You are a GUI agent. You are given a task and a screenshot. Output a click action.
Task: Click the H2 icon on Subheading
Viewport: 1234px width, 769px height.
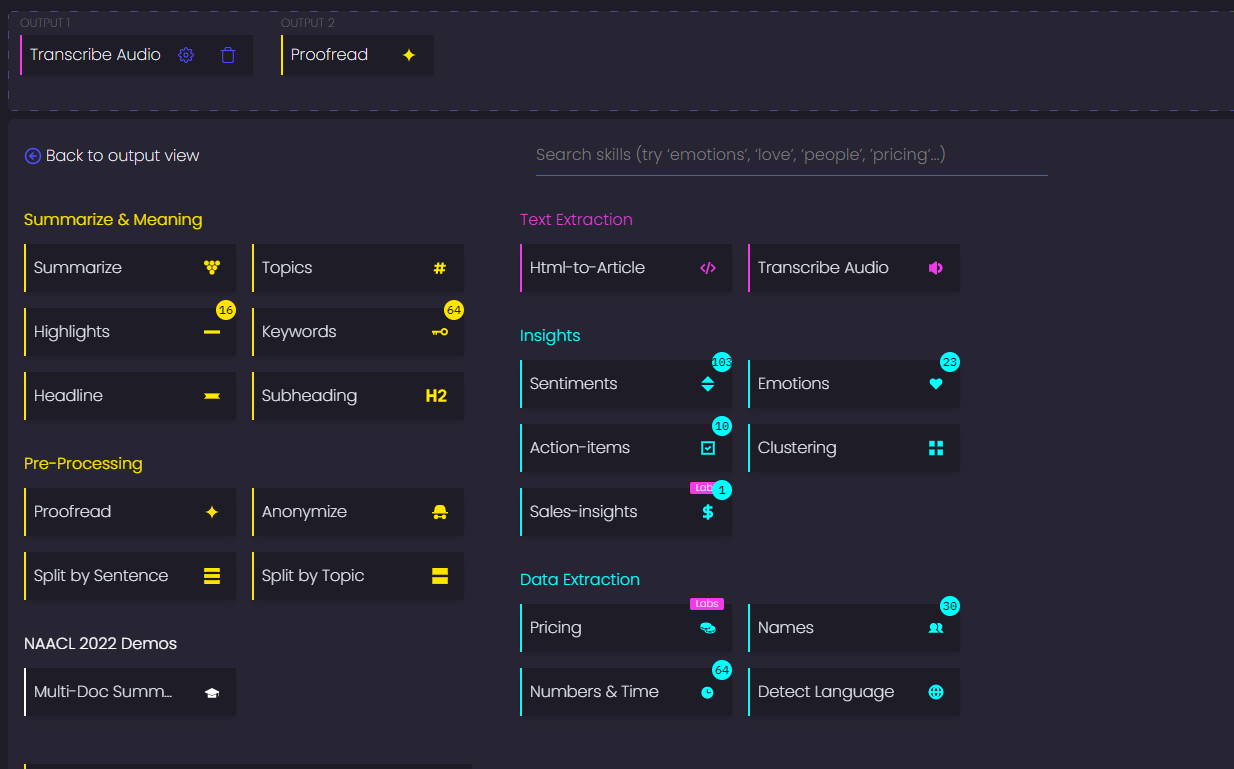436,396
